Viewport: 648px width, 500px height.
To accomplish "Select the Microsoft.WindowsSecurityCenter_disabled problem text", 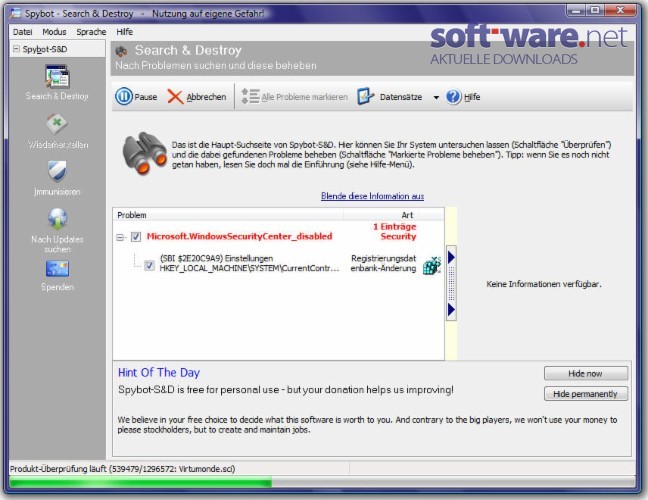I will [239, 236].
